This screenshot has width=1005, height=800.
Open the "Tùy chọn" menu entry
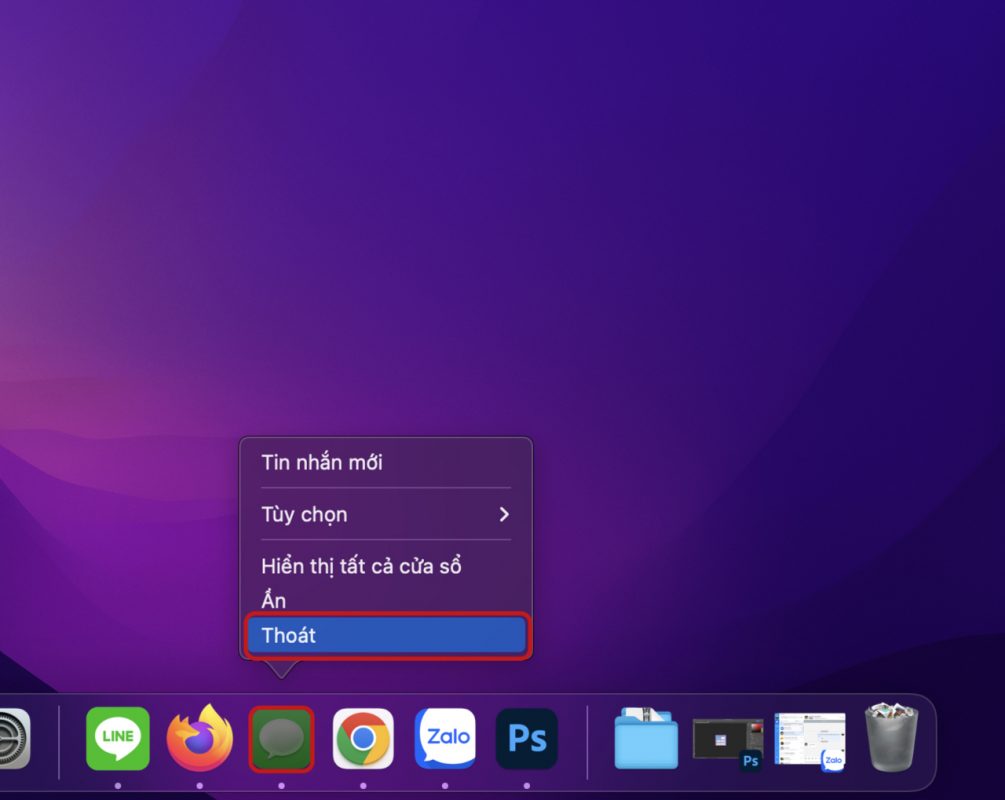coord(305,514)
